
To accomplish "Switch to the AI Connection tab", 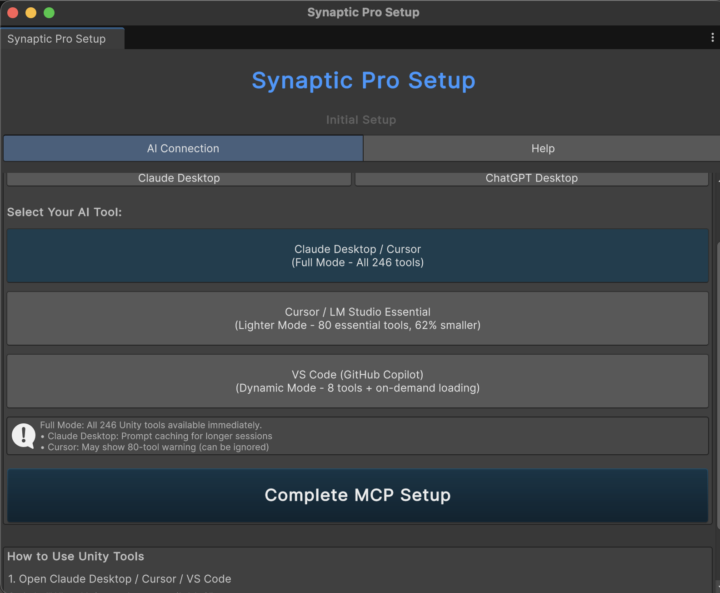I will point(183,148).
